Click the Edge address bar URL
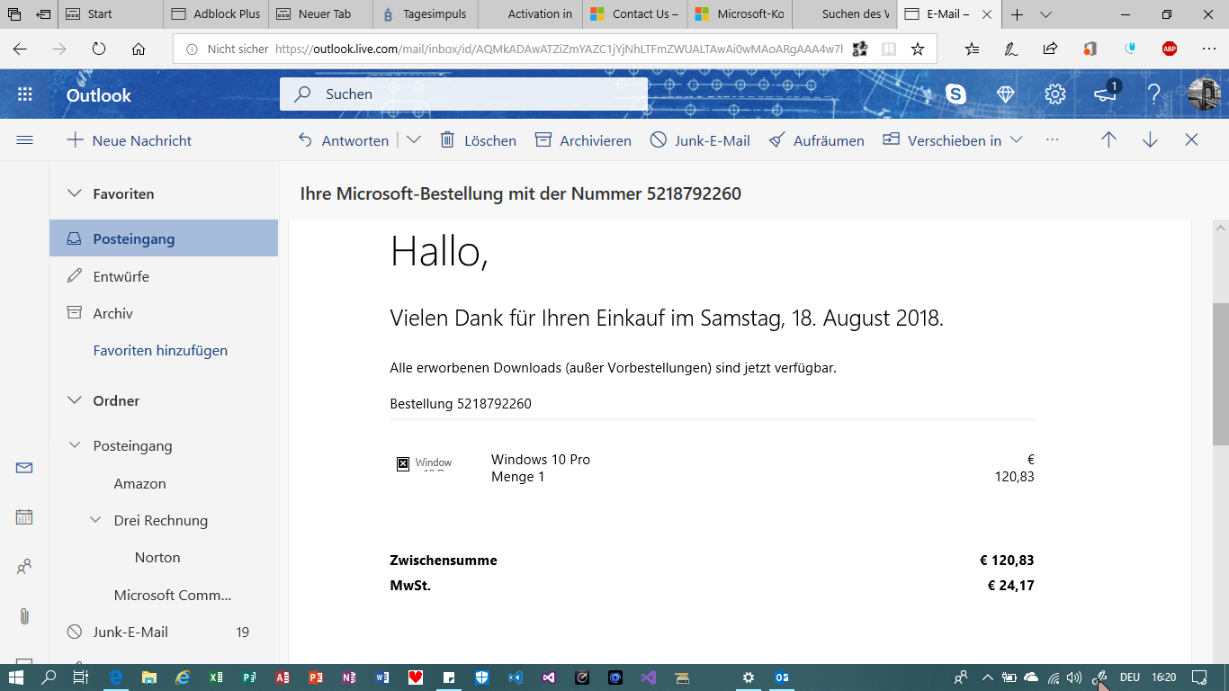 click(x=558, y=48)
